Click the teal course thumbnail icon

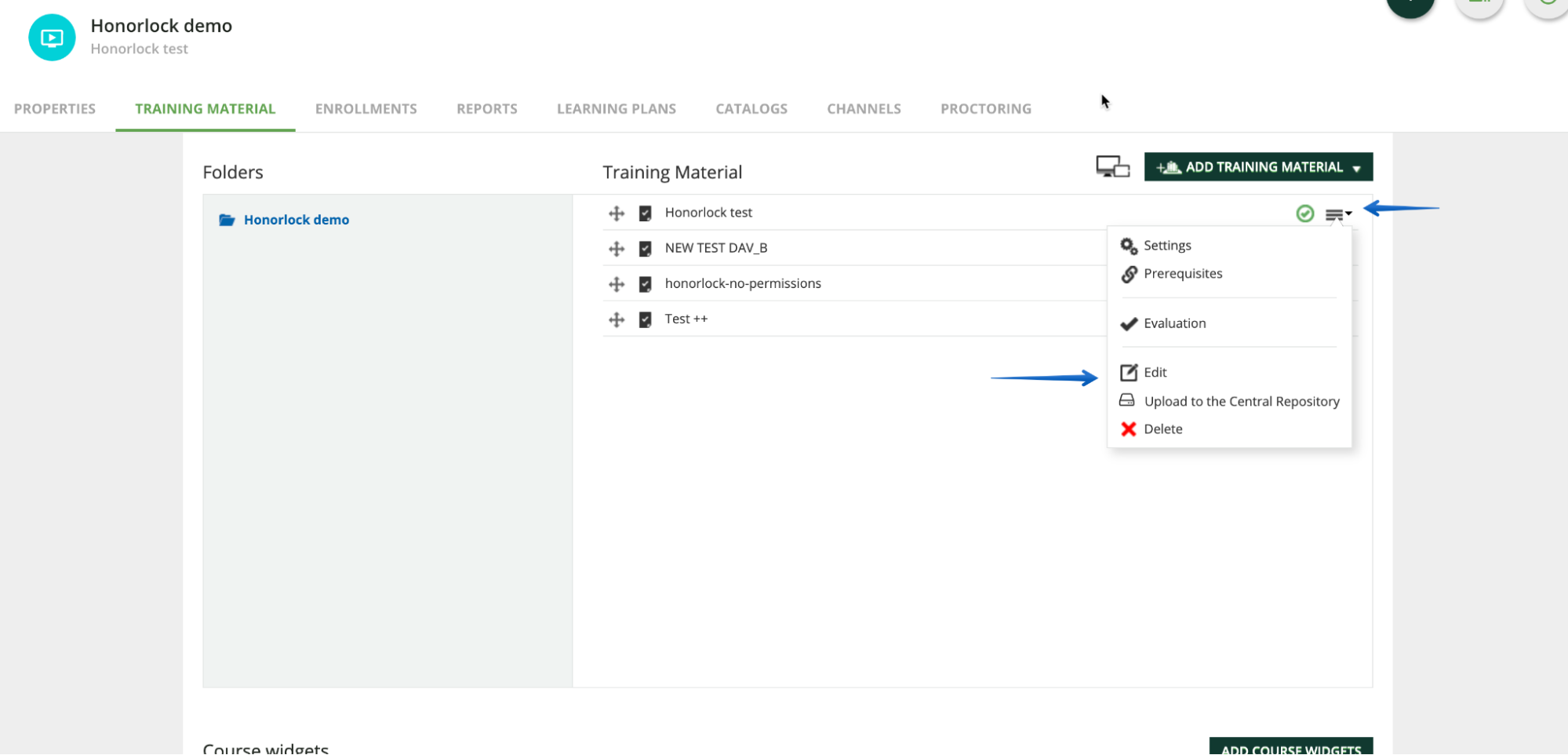point(52,38)
